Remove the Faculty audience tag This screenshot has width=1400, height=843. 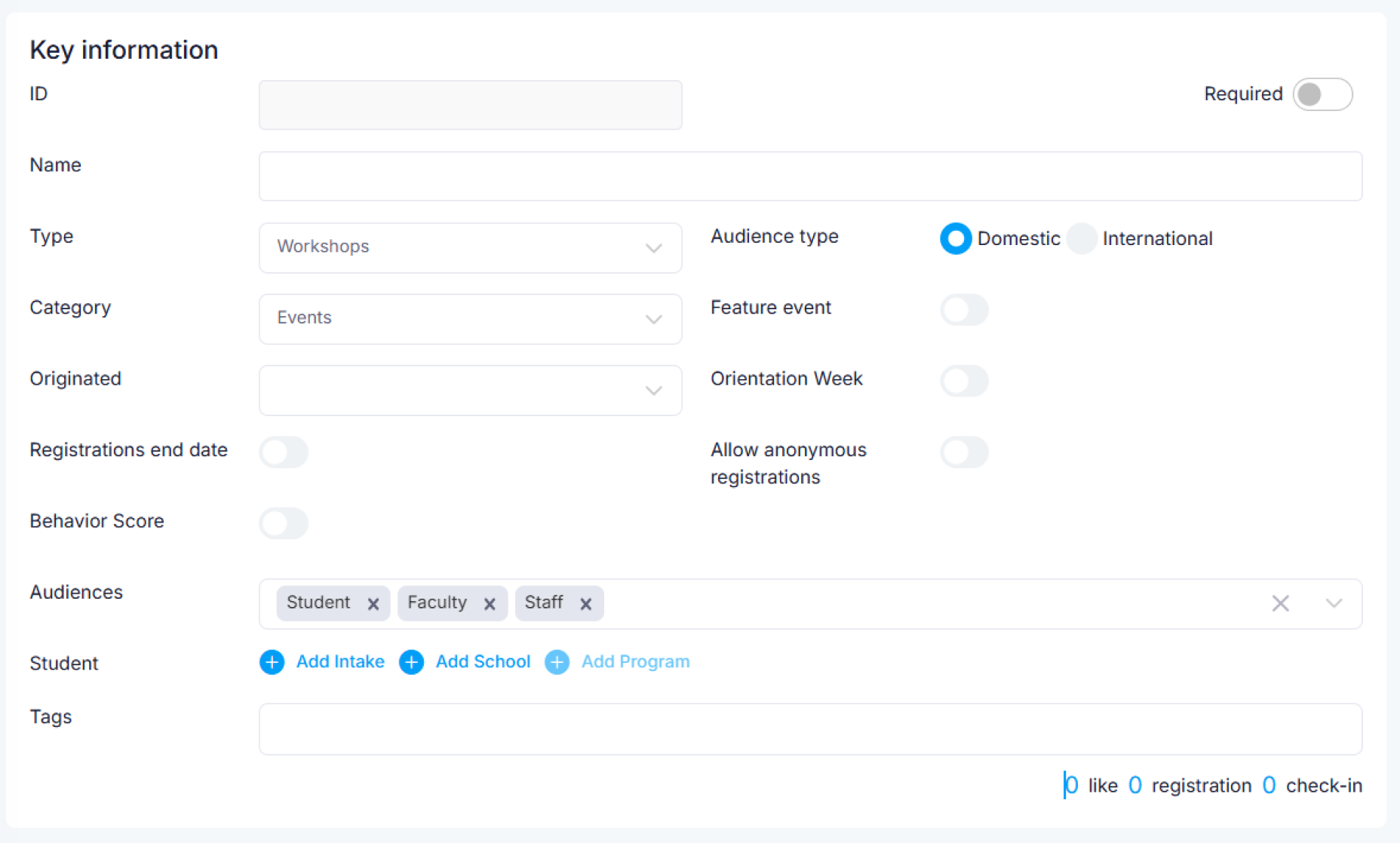click(x=490, y=604)
